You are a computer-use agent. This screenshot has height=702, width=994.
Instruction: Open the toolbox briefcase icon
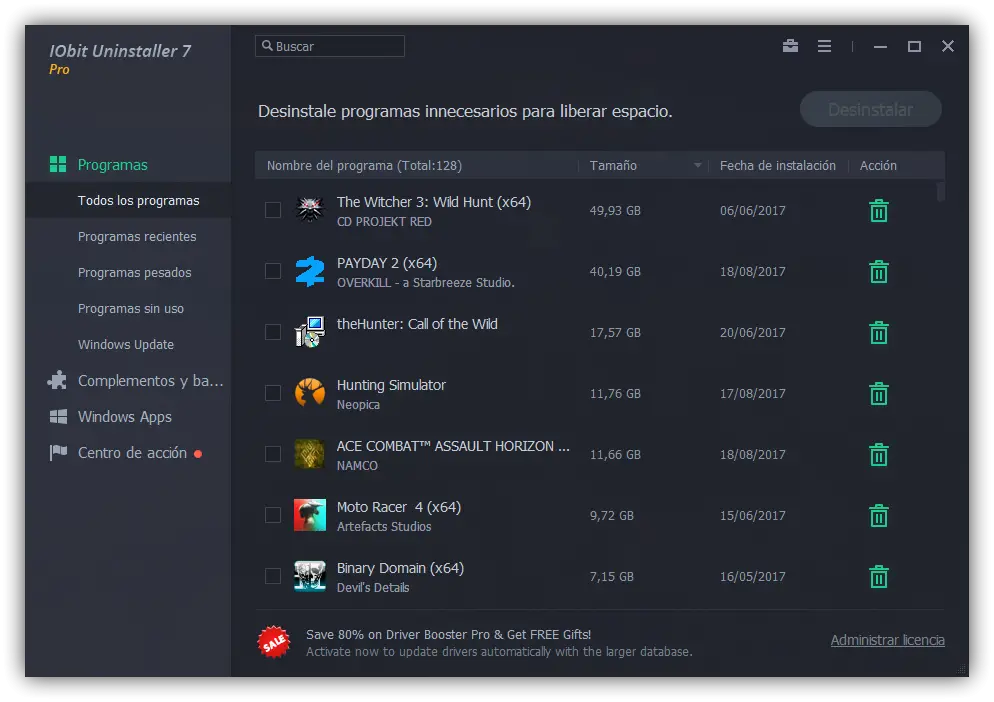[790, 46]
